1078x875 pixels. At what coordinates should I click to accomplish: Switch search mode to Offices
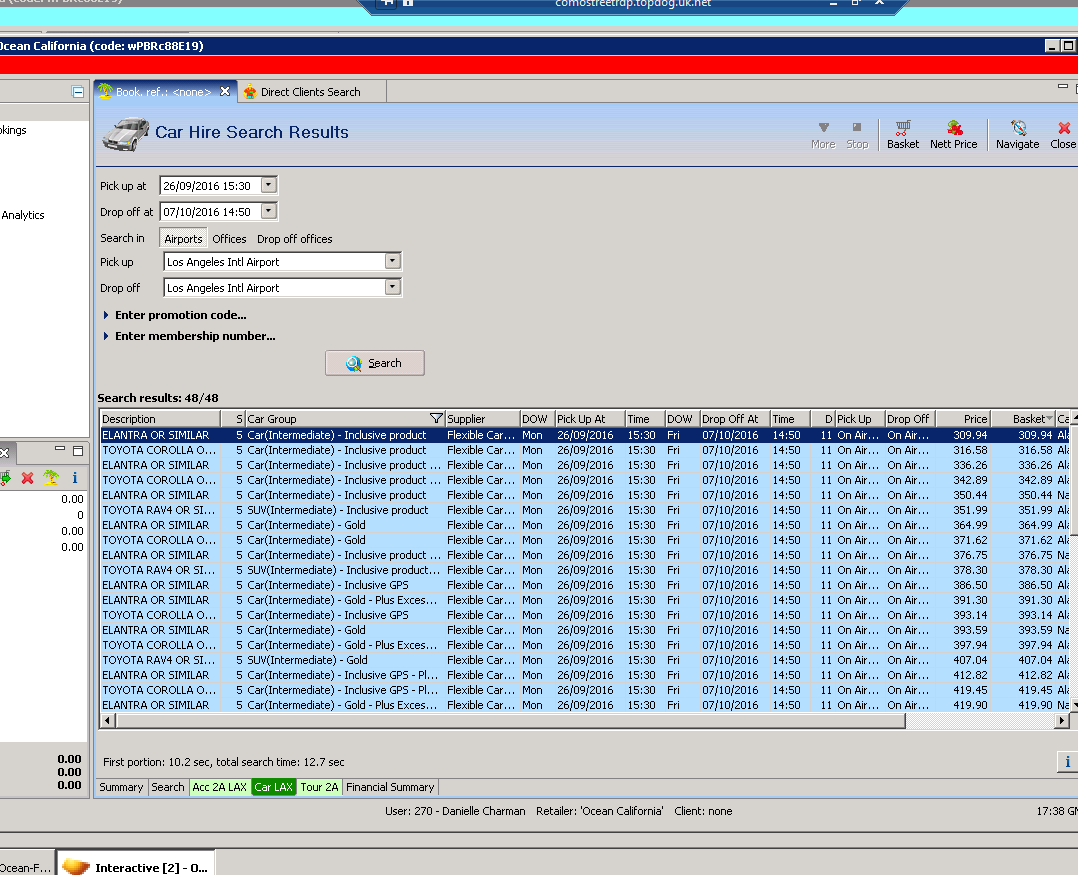pos(229,239)
